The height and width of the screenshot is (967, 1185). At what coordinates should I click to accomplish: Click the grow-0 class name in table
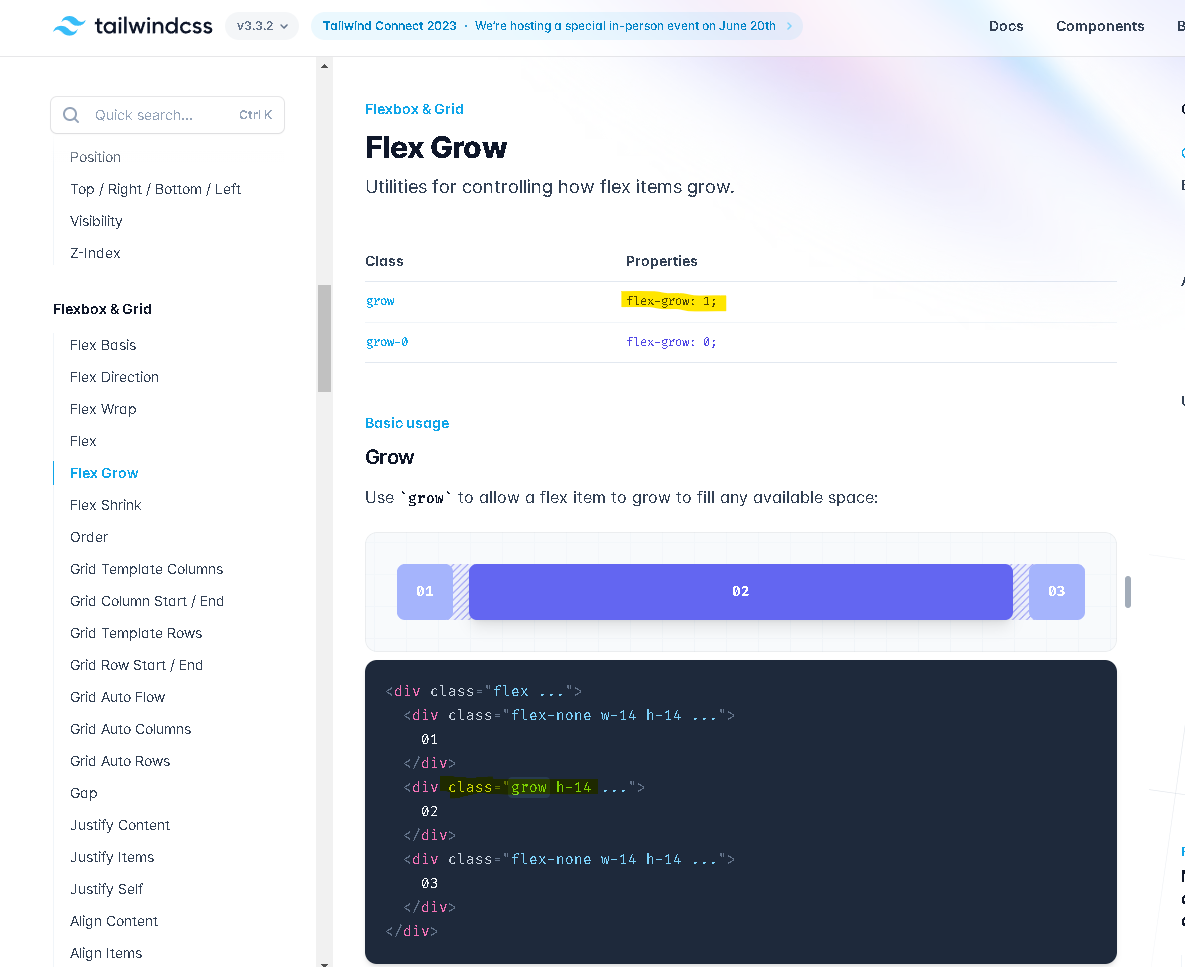click(387, 341)
